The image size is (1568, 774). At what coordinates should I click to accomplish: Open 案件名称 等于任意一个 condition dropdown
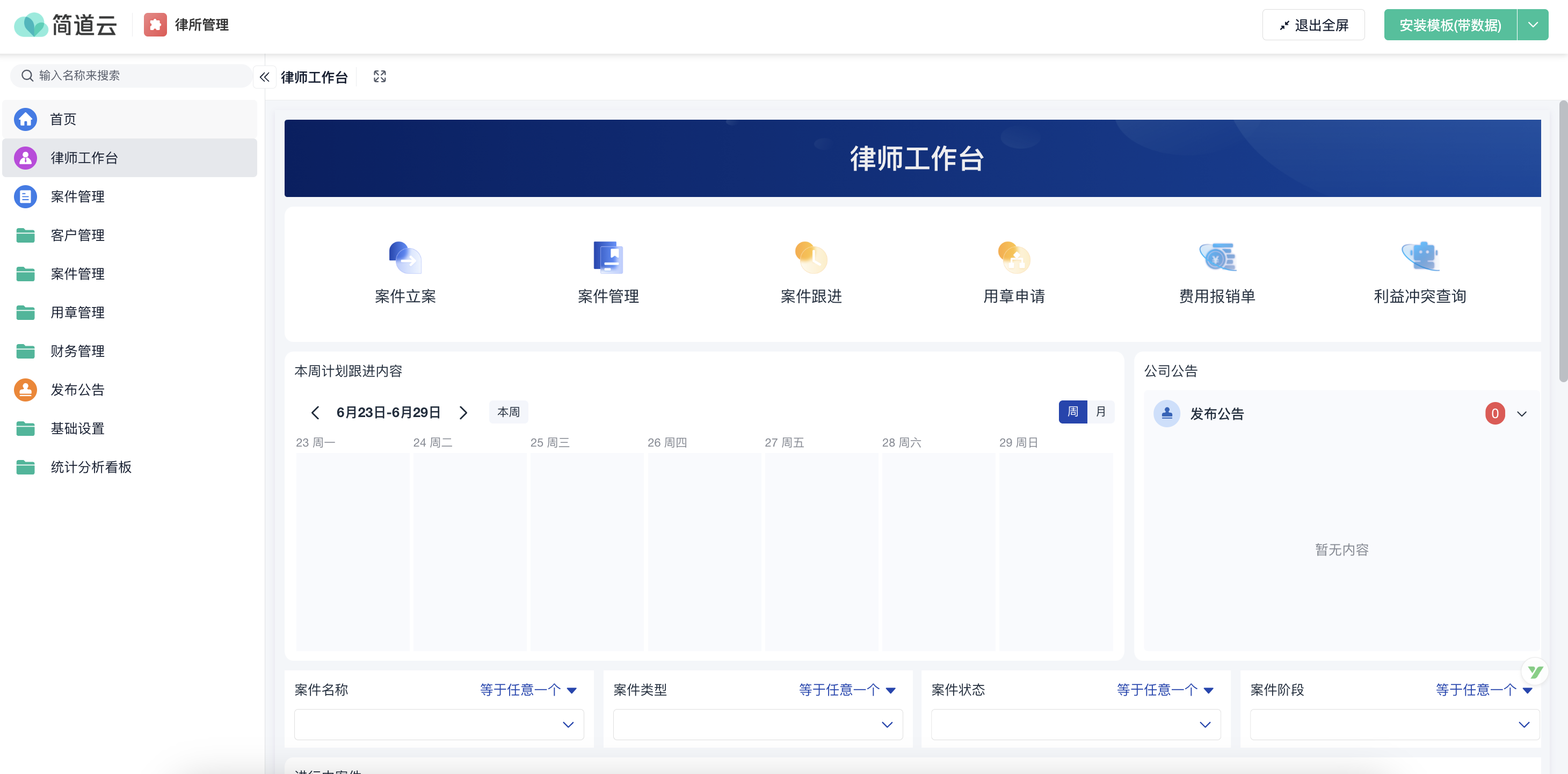528,690
